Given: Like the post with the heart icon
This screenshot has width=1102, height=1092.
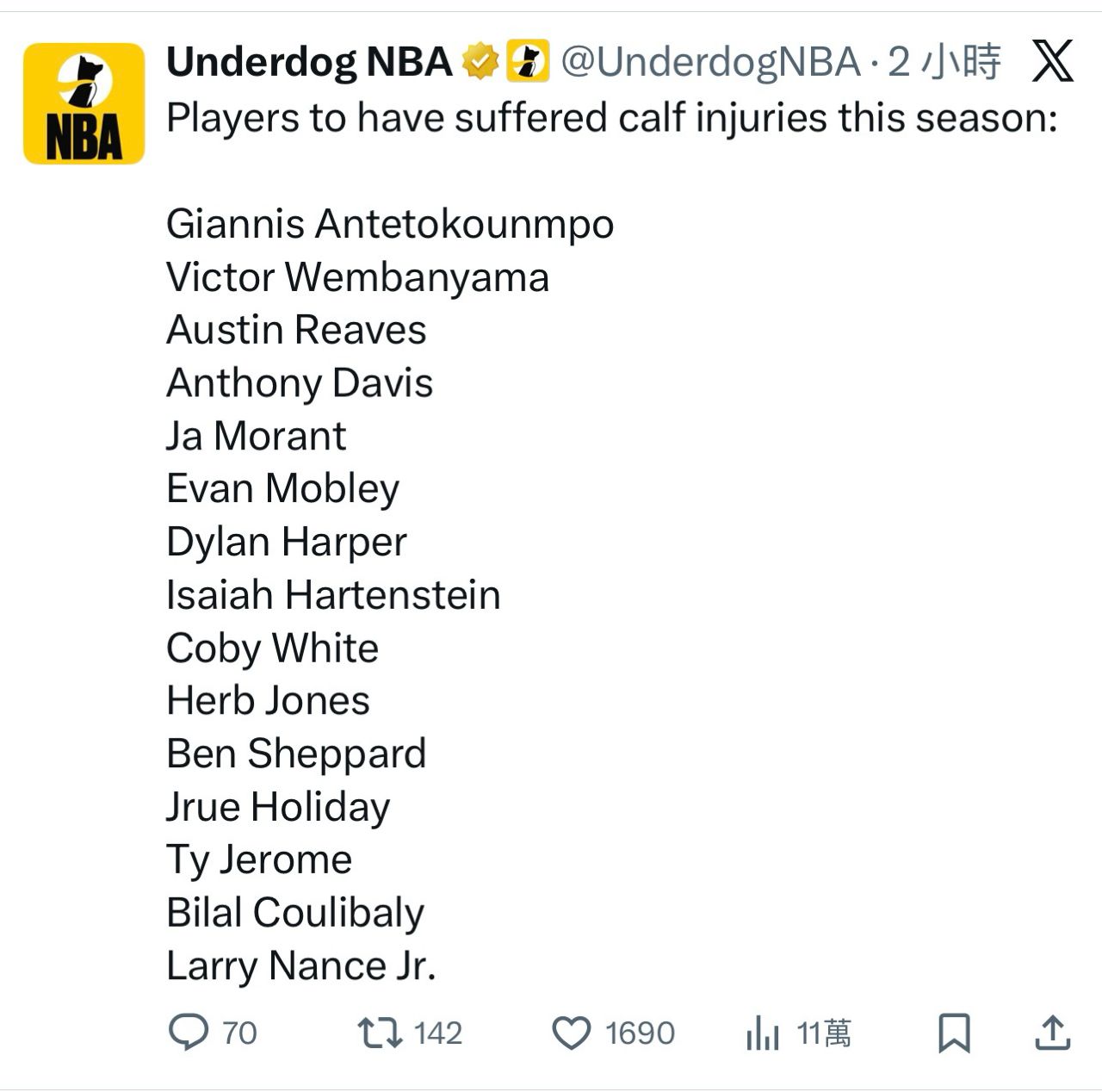Looking at the screenshot, I should tap(571, 1033).
